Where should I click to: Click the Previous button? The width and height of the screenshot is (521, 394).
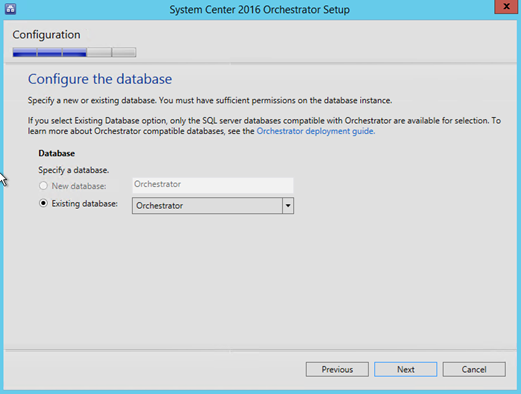[337, 369]
